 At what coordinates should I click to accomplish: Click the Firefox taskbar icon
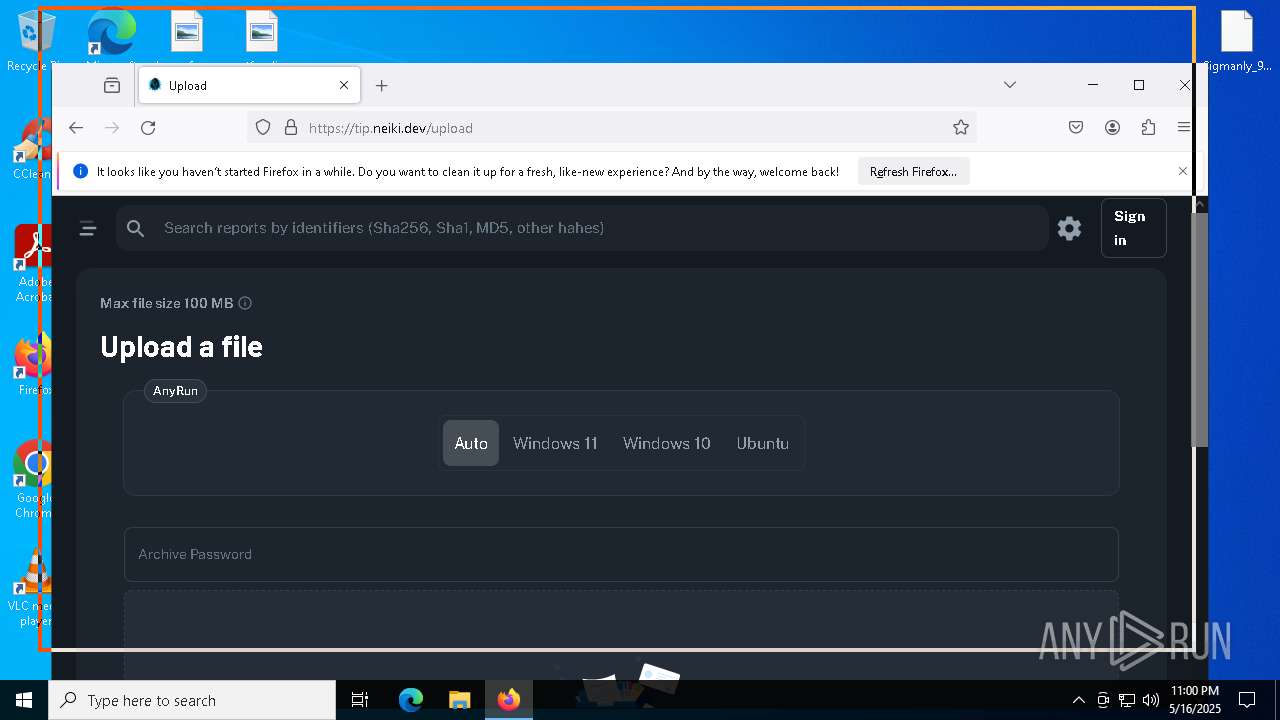509,700
